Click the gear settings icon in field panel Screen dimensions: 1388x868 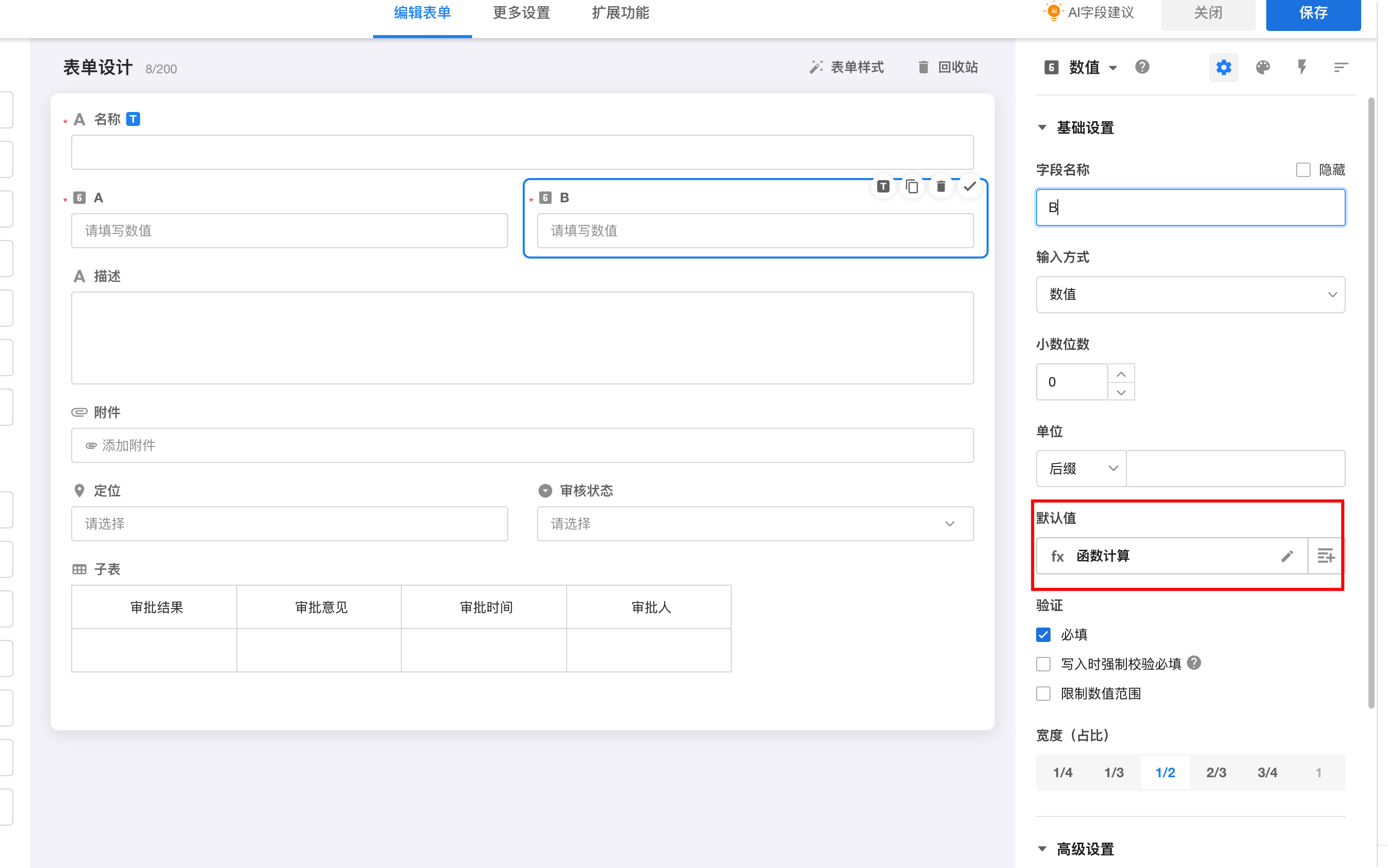(1223, 68)
